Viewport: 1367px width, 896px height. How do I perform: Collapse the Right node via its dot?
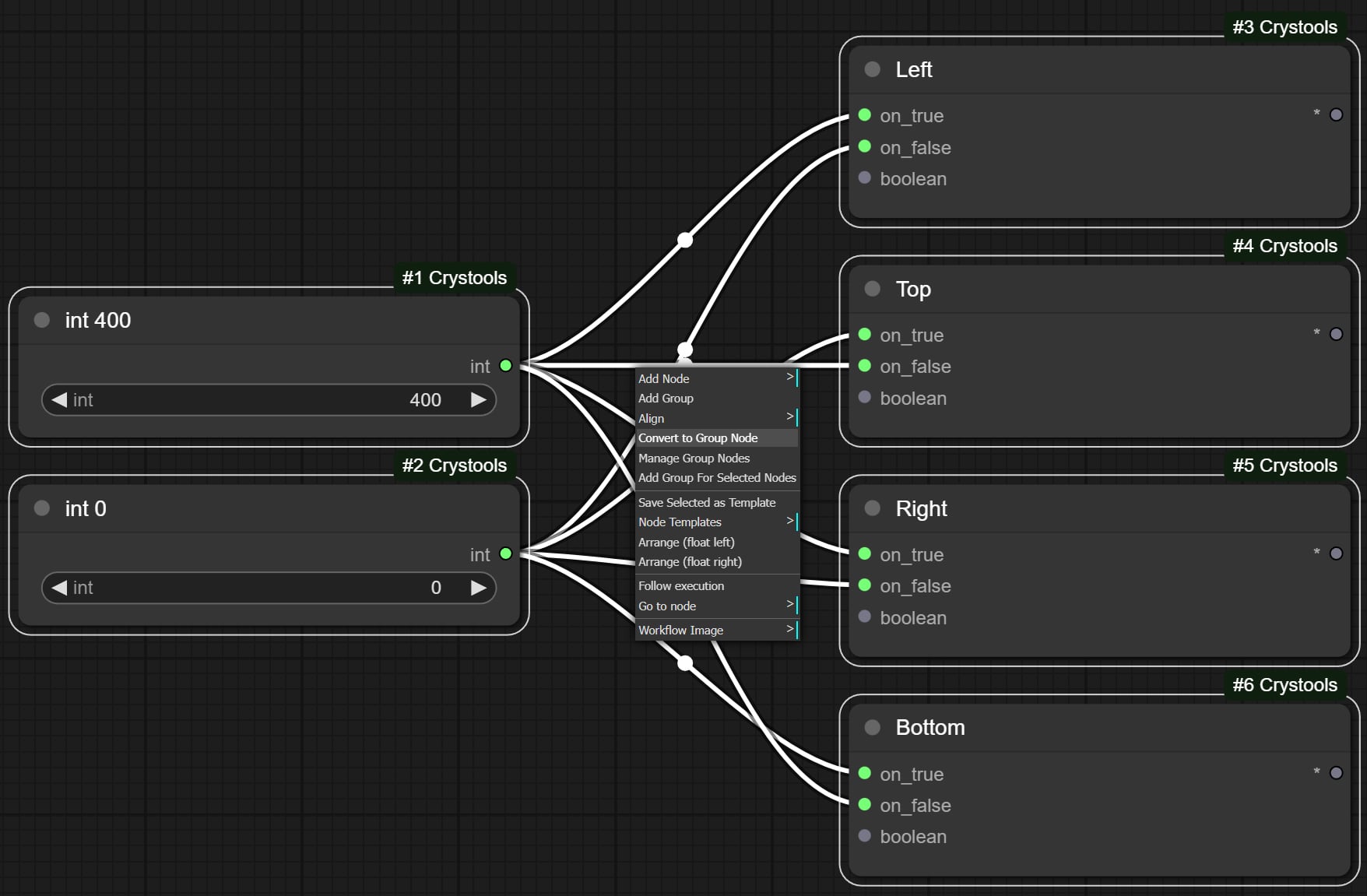pos(873,508)
